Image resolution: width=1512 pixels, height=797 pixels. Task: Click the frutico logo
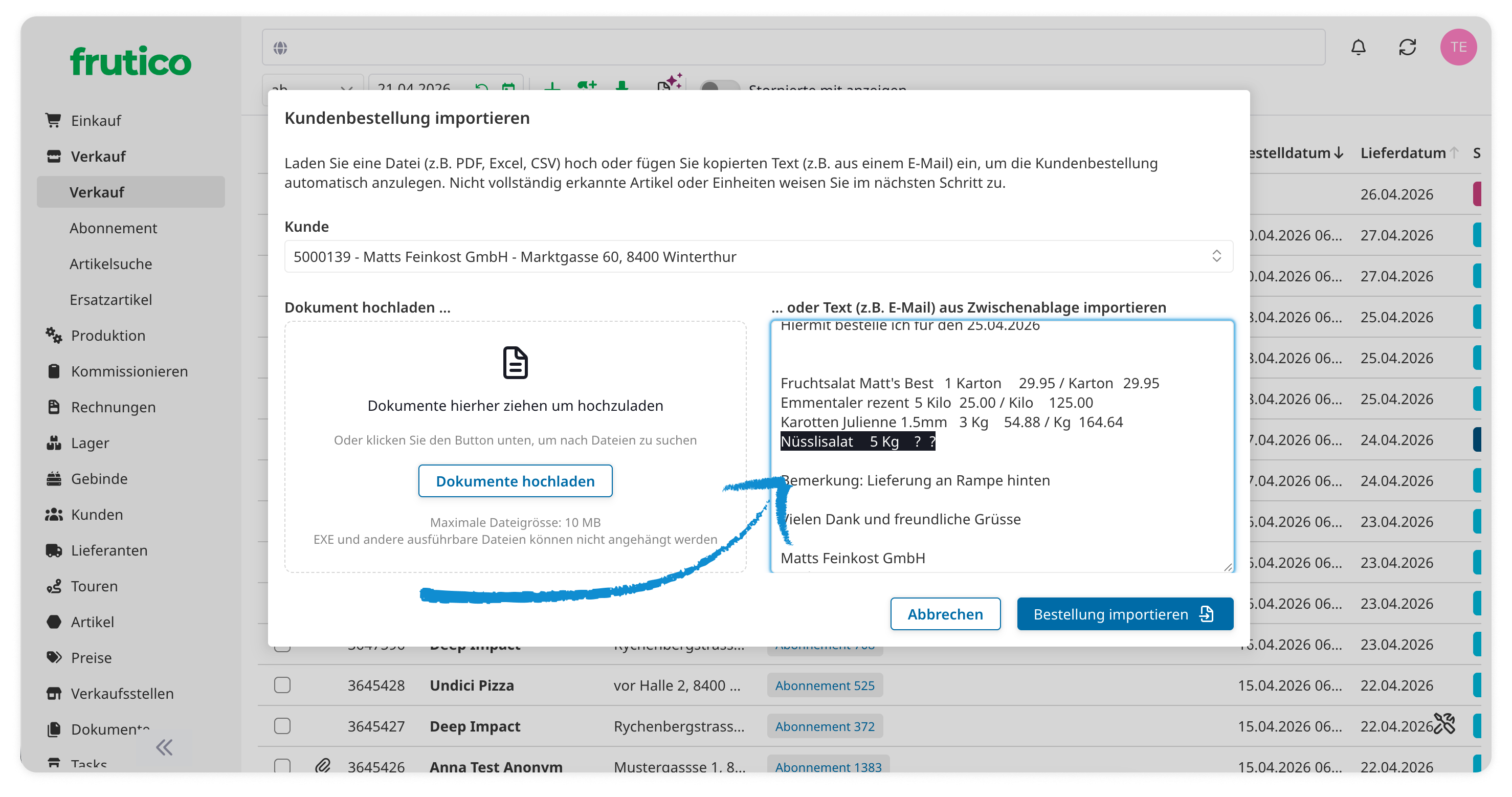[131, 61]
